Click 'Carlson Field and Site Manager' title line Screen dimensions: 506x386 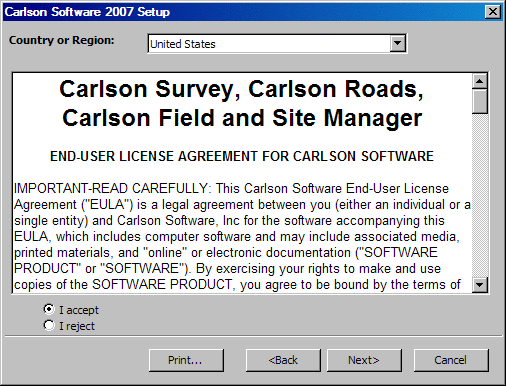coord(242,118)
